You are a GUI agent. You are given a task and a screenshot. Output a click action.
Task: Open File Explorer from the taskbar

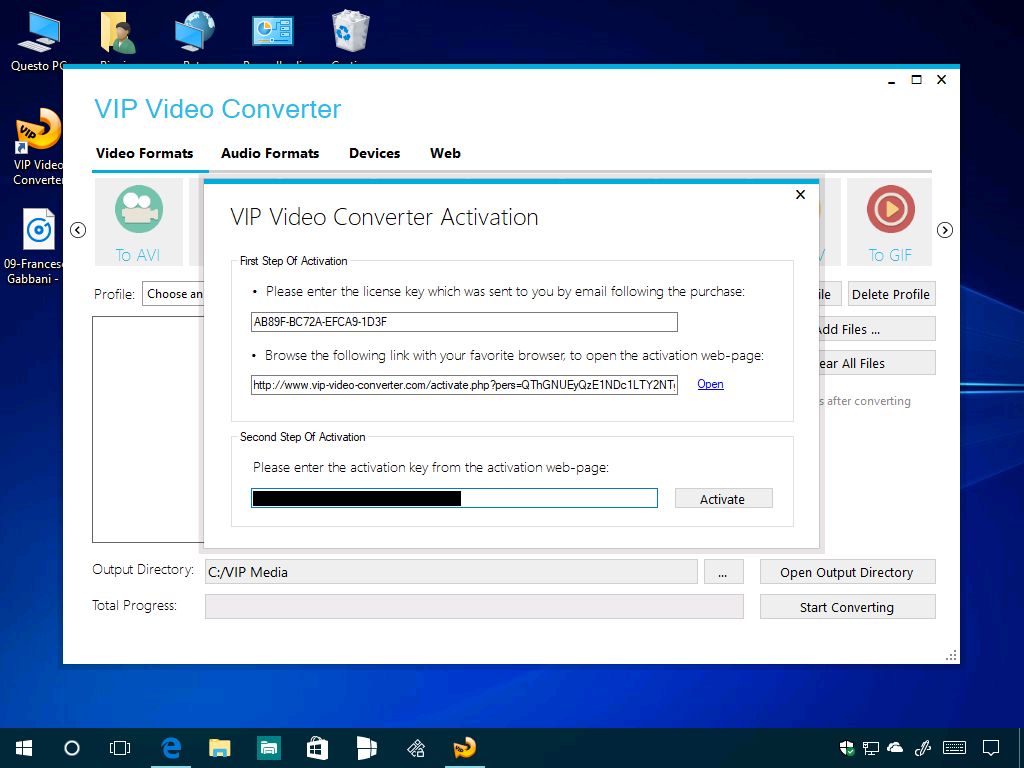[x=219, y=748]
